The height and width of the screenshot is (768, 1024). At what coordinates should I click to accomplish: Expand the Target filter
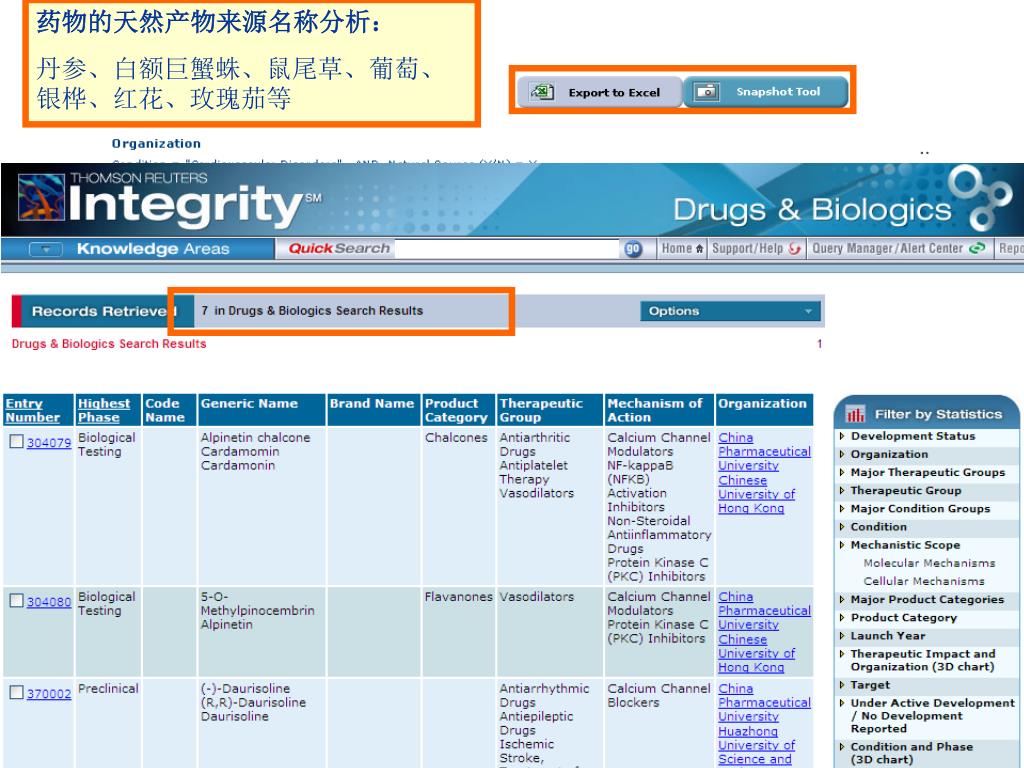pyautogui.click(x=842, y=685)
